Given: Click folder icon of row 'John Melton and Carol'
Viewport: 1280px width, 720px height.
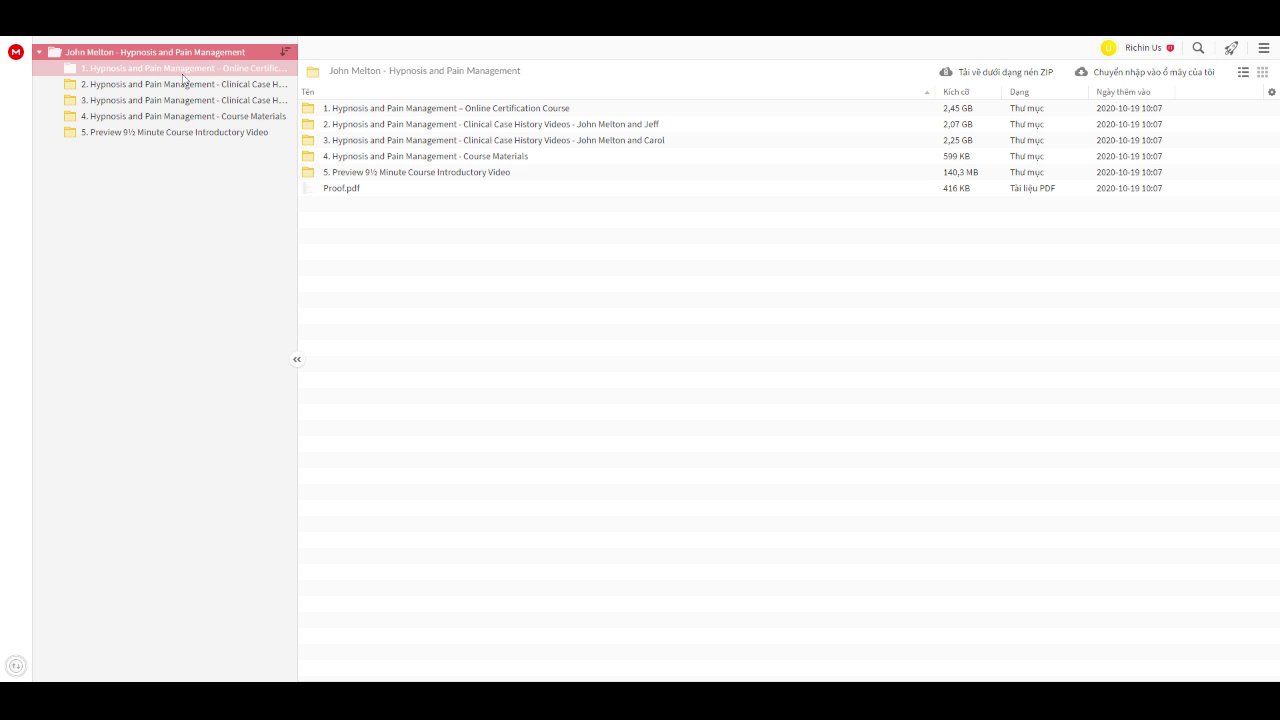Looking at the screenshot, I should (308, 140).
